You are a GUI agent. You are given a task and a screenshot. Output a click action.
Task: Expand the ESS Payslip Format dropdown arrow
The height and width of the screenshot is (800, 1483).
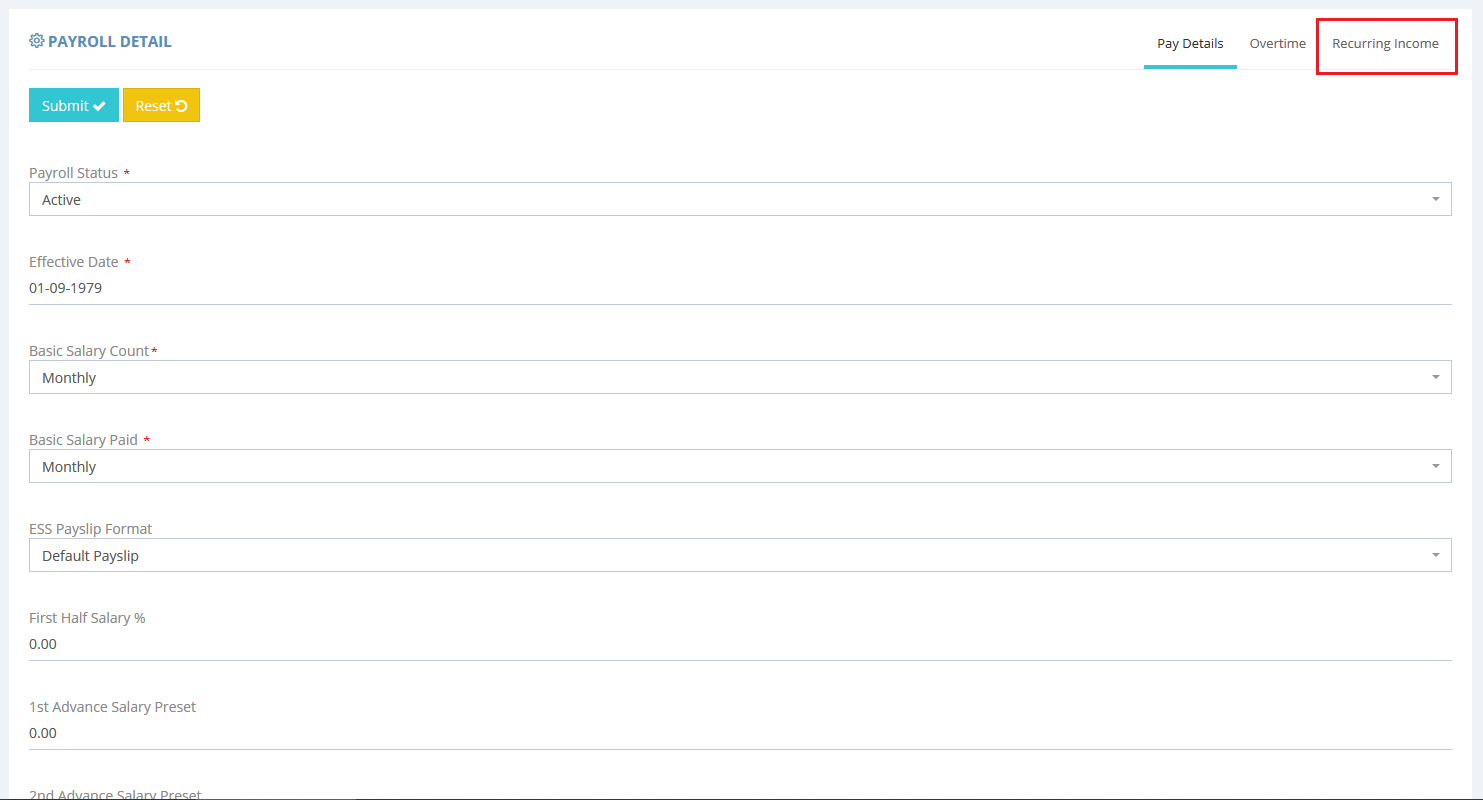[x=1435, y=555]
